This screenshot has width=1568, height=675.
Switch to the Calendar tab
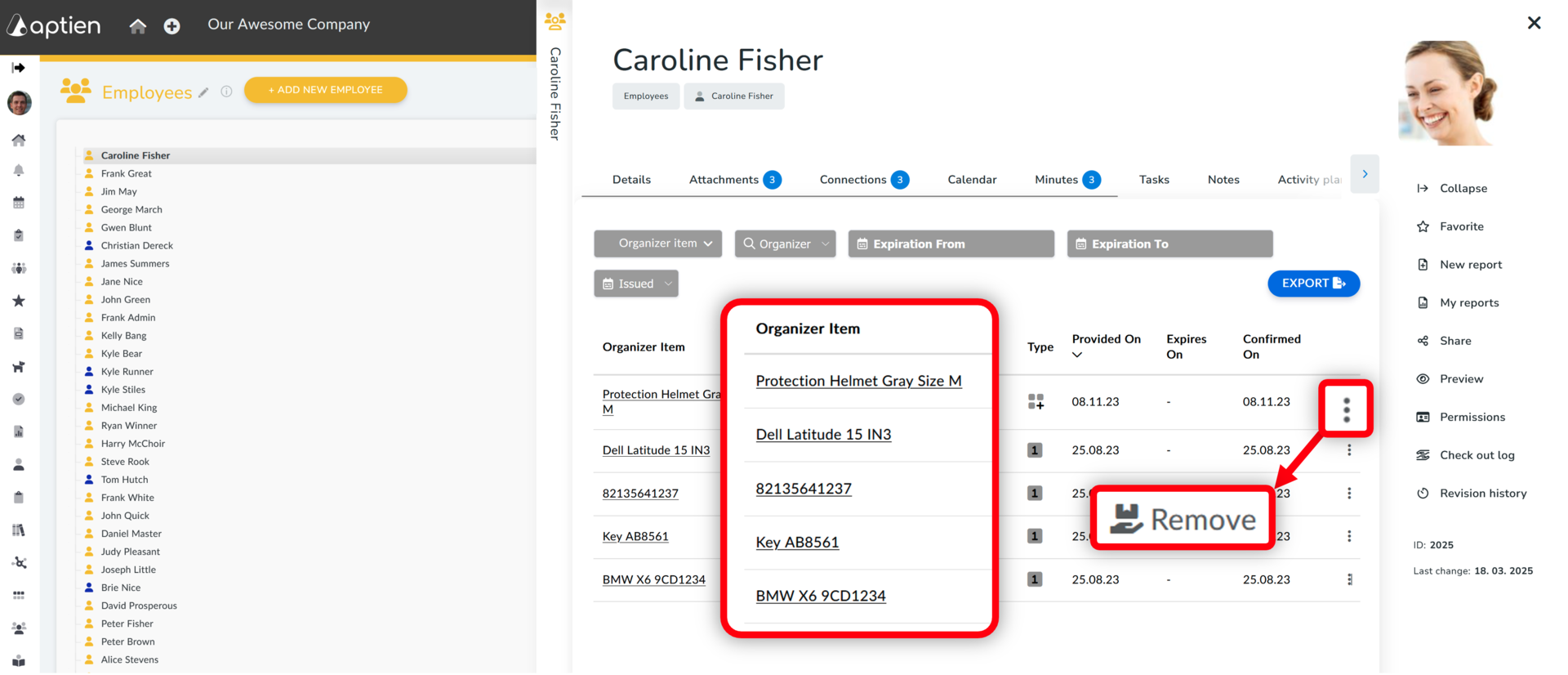pos(972,180)
